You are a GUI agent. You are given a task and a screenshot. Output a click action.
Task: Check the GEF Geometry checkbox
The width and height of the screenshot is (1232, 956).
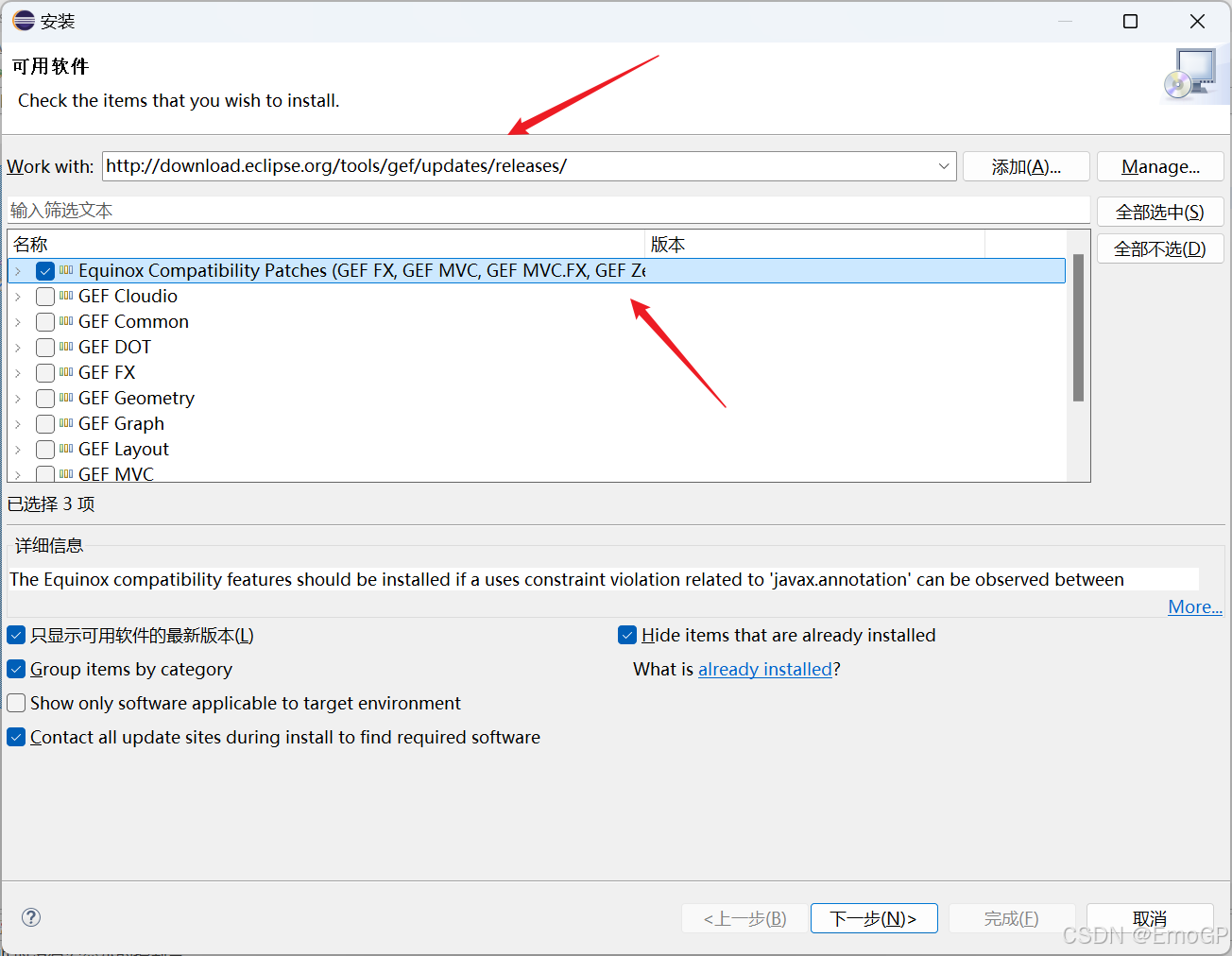pyautogui.click(x=45, y=399)
